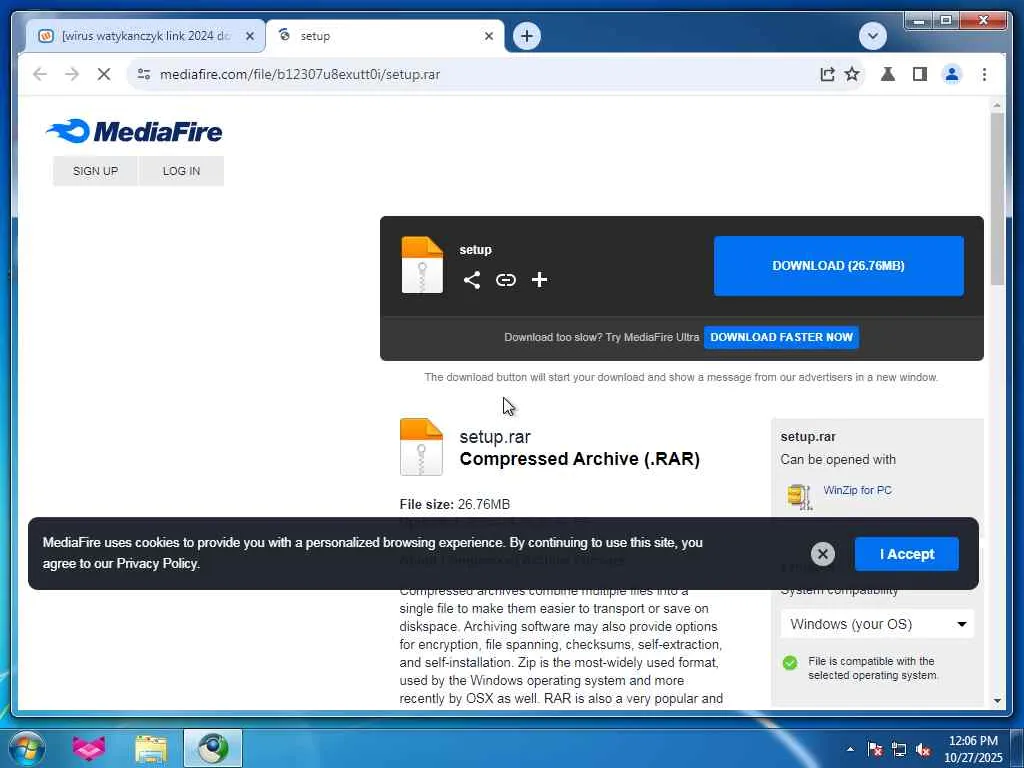Click the archive icon beside setup.rar heading

tap(421, 447)
